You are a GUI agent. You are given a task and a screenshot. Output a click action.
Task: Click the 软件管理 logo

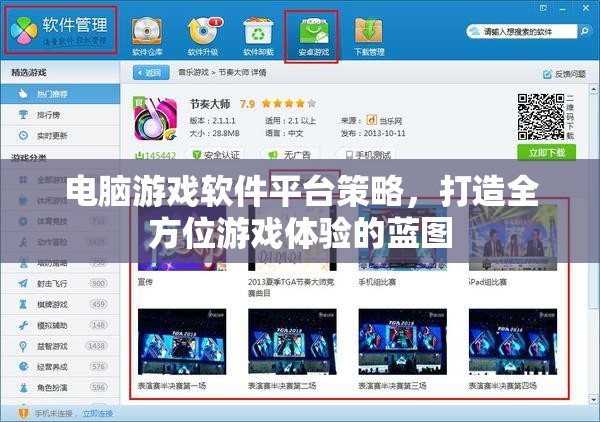(x=60, y=30)
